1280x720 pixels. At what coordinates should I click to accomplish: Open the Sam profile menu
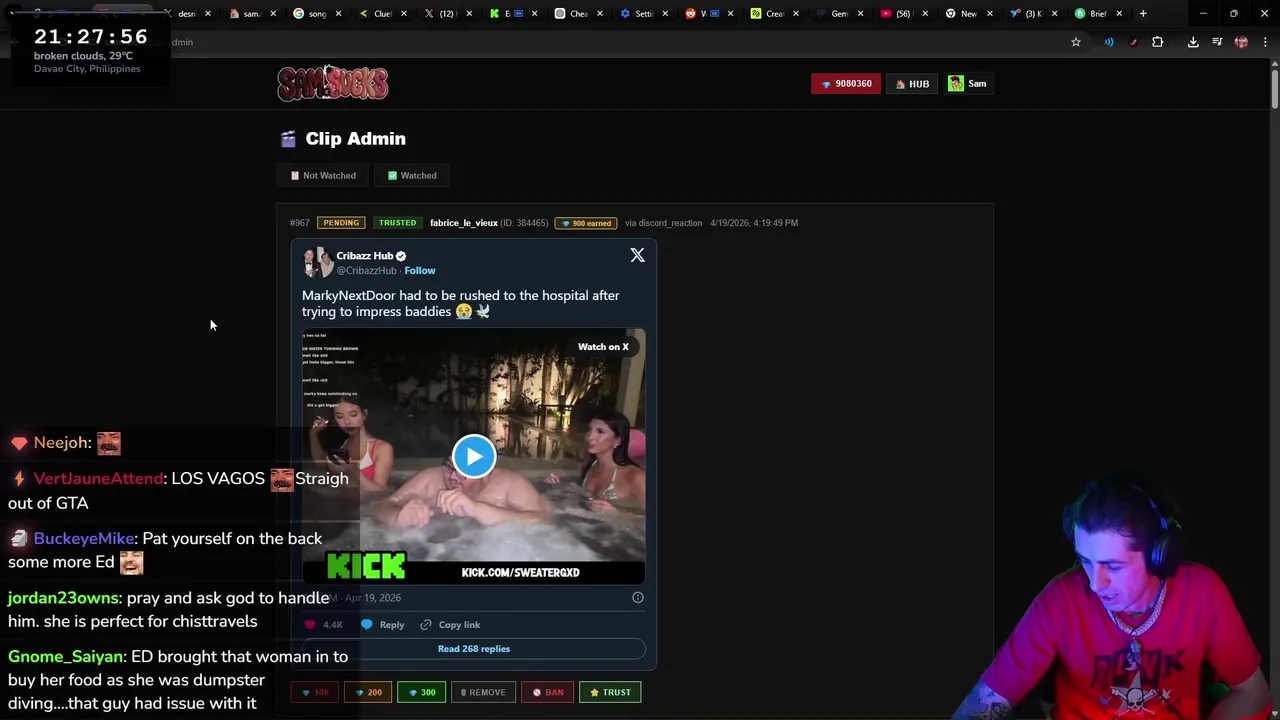(x=968, y=84)
